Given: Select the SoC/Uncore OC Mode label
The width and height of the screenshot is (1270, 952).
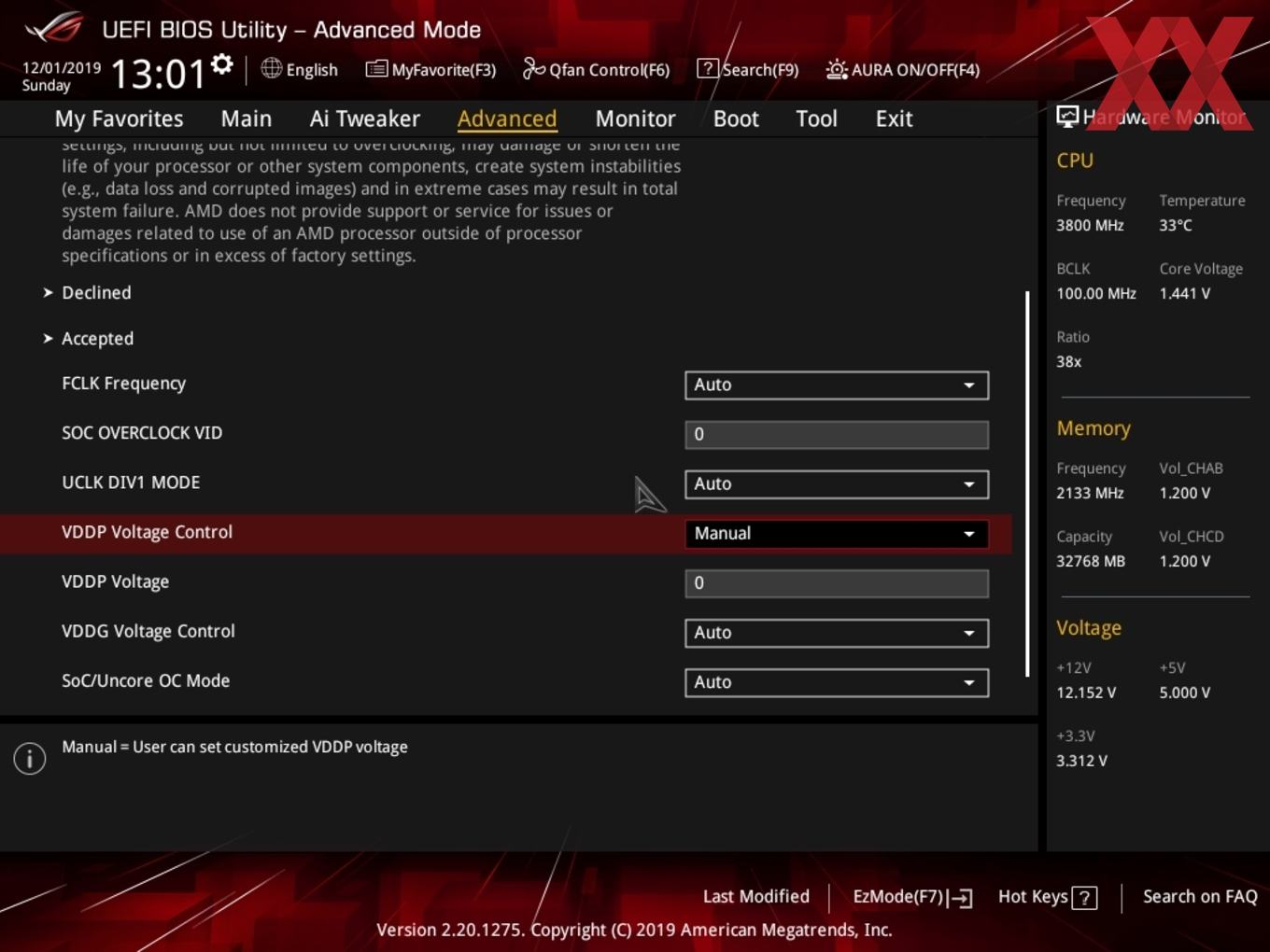Looking at the screenshot, I should (x=146, y=680).
